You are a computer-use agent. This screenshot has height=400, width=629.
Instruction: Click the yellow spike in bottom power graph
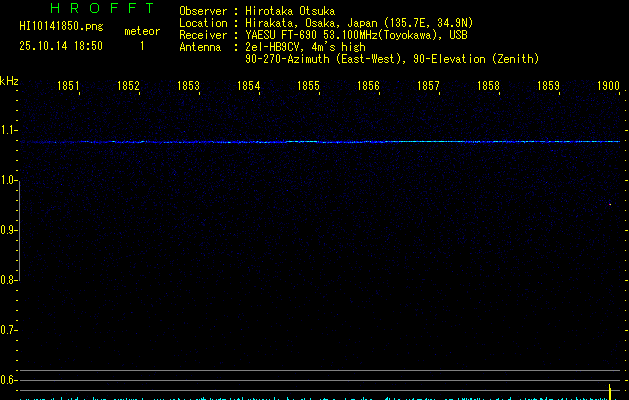click(x=610, y=390)
